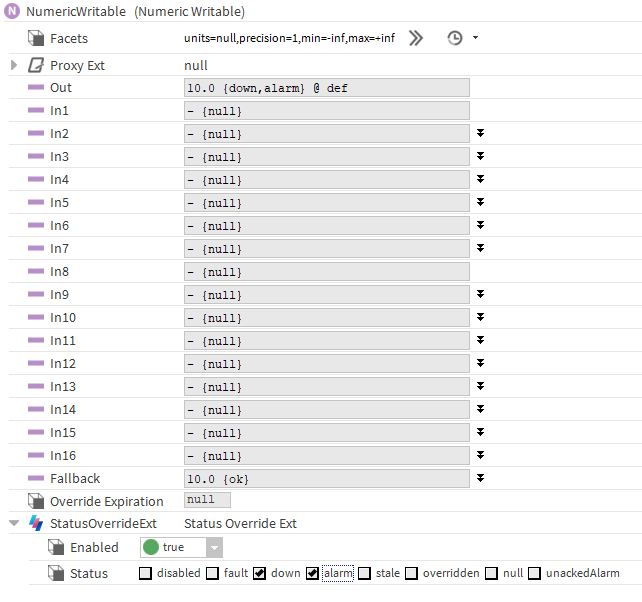
Task: Click the In10 value field
Action: tap(326, 318)
